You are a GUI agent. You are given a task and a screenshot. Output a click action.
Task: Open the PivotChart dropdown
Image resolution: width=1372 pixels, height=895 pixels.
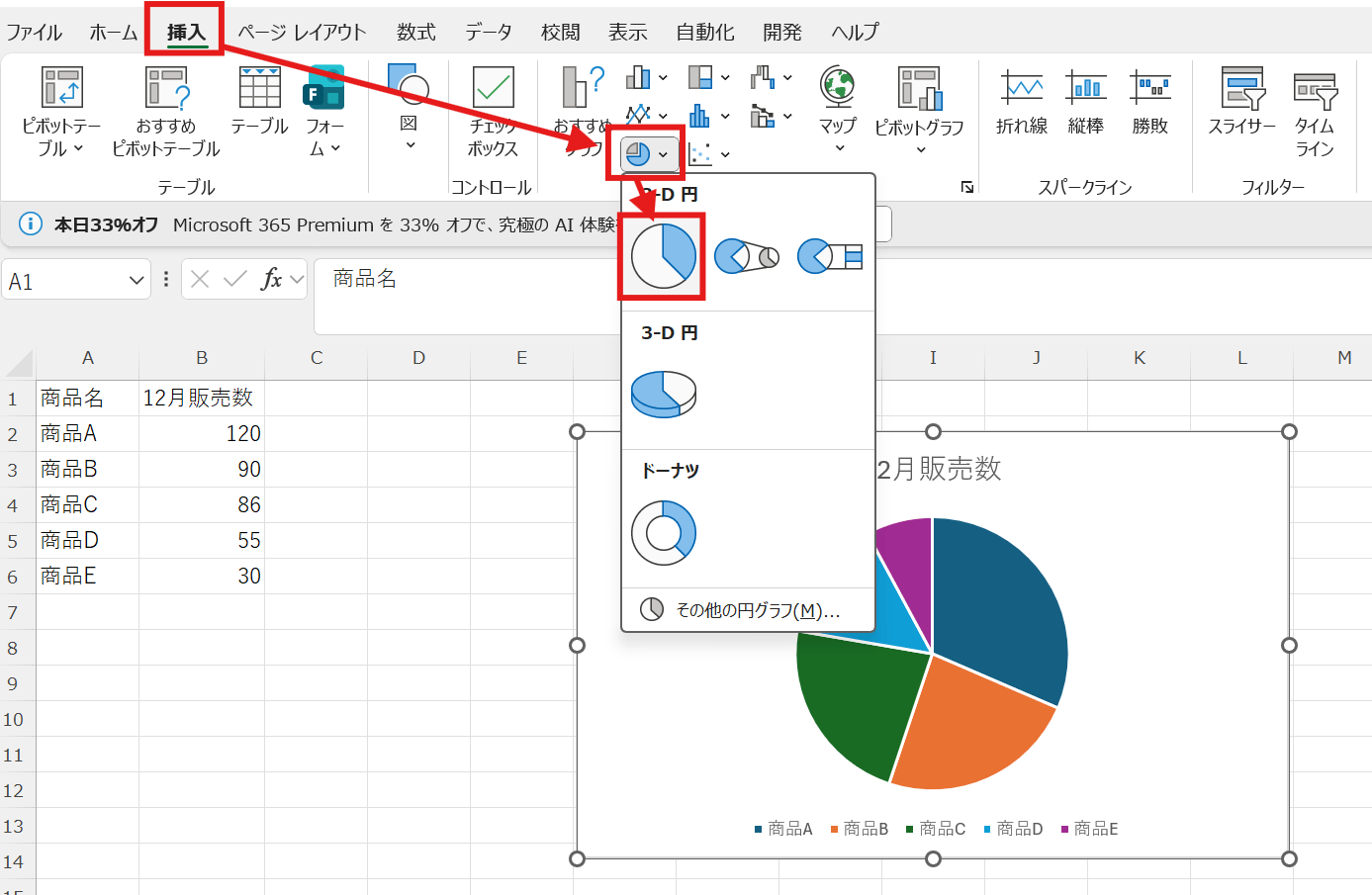(920, 149)
